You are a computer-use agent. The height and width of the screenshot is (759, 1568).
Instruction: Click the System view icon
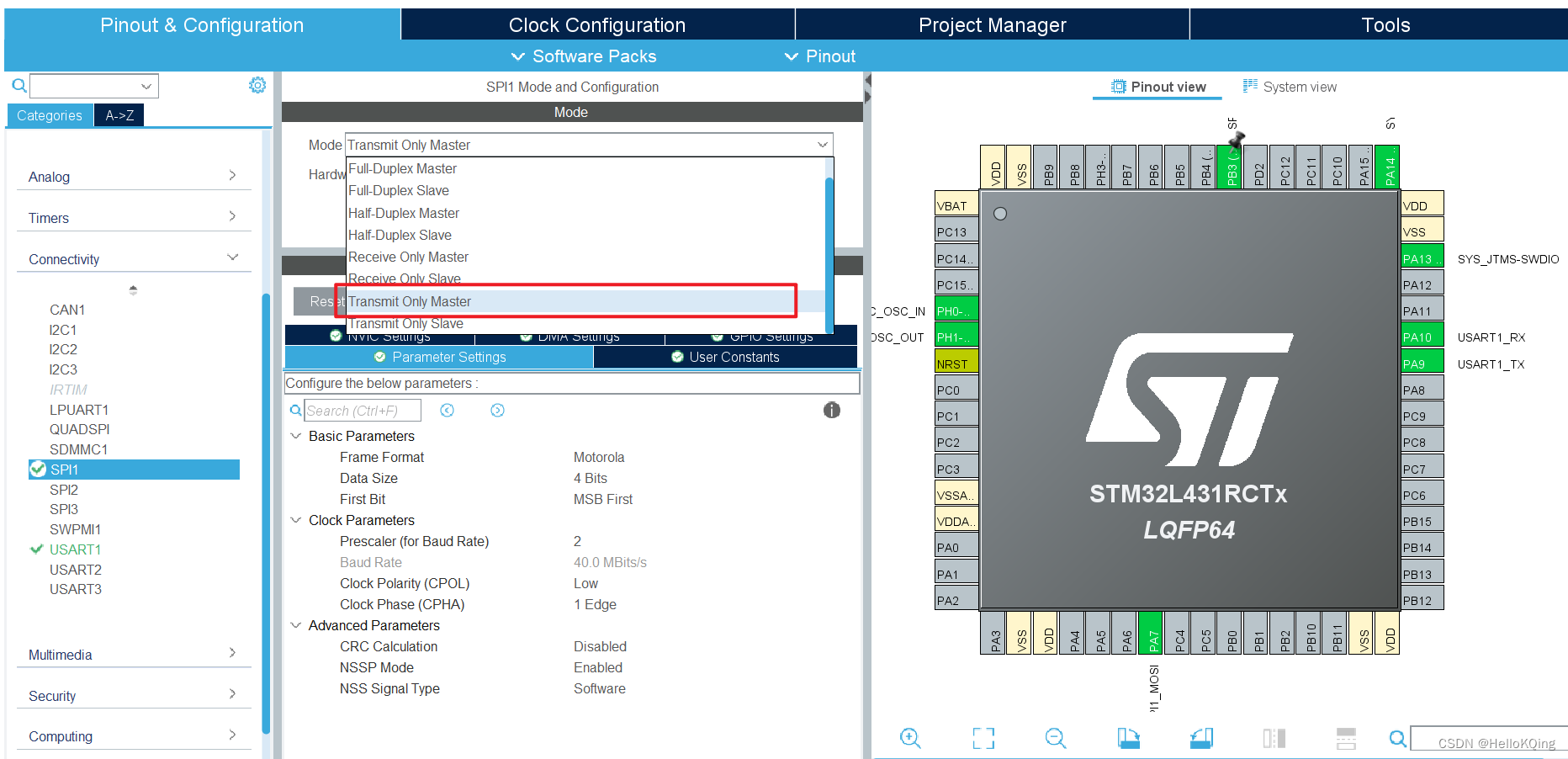click(x=1251, y=86)
